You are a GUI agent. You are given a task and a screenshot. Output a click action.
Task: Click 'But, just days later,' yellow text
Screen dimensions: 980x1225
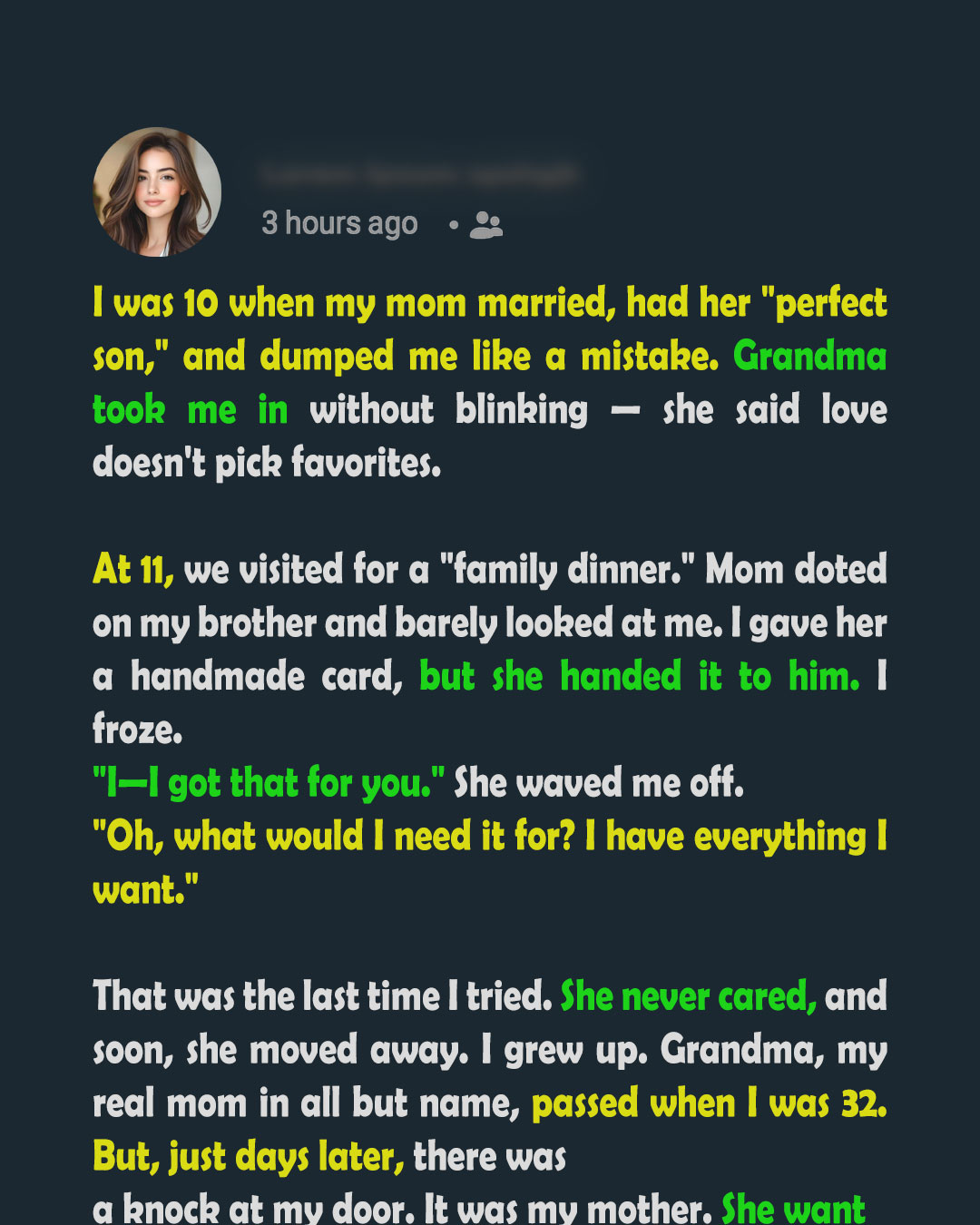click(x=249, y=1157)
